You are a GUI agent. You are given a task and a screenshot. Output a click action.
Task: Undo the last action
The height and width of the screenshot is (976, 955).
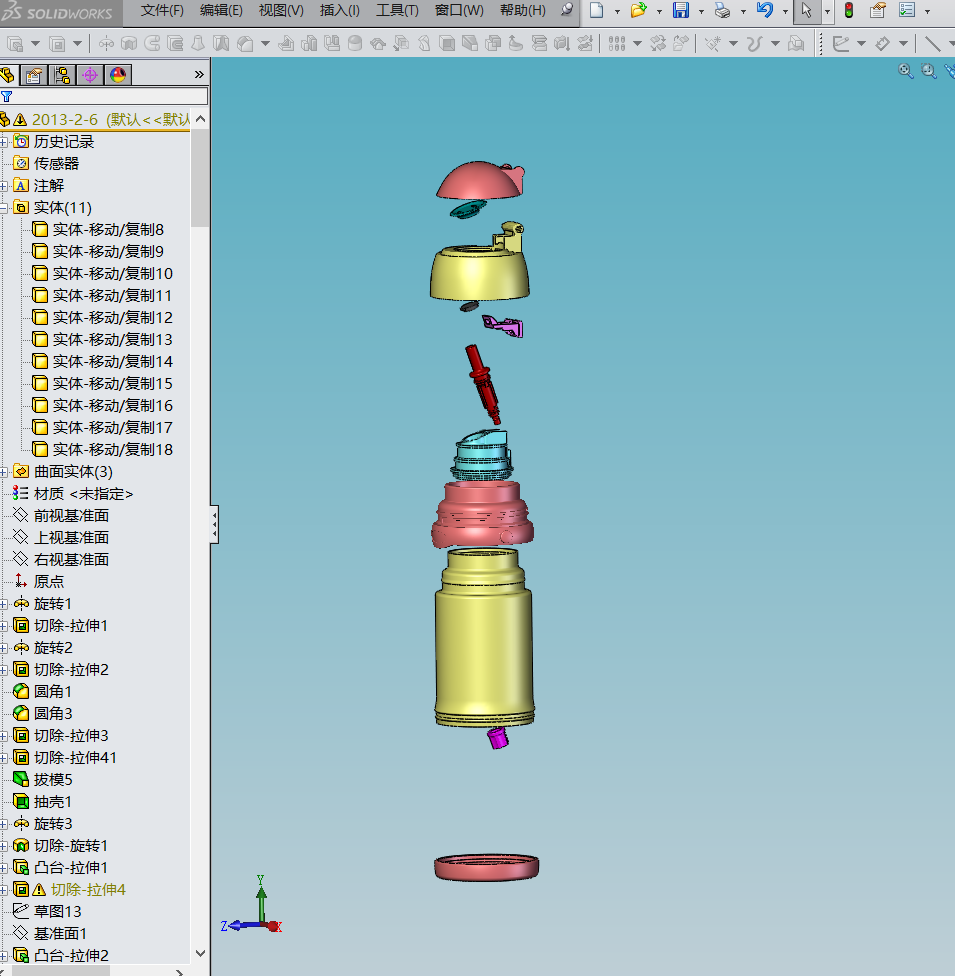point(764,11)
